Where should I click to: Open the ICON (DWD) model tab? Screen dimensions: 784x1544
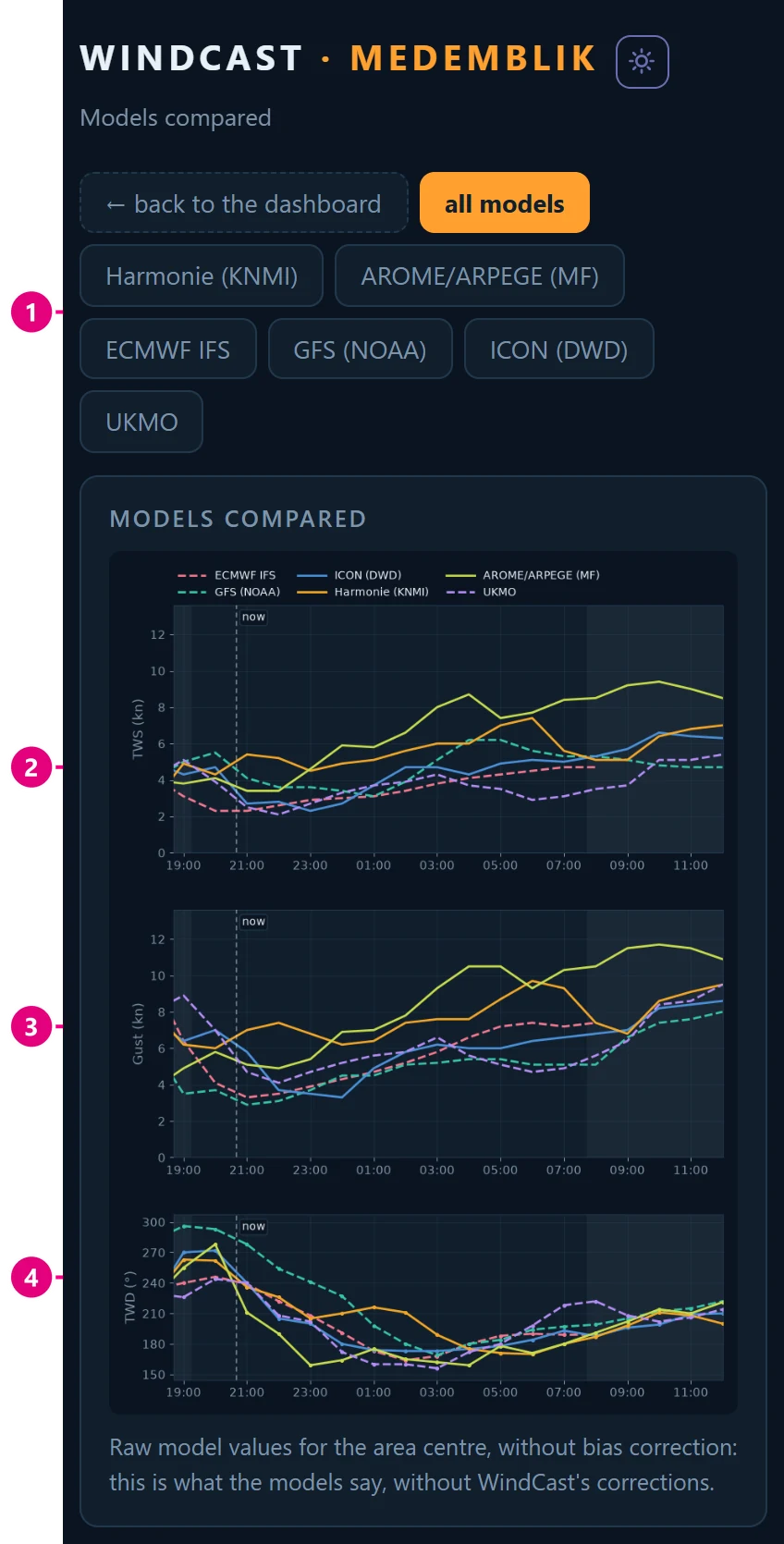[559, 349]
